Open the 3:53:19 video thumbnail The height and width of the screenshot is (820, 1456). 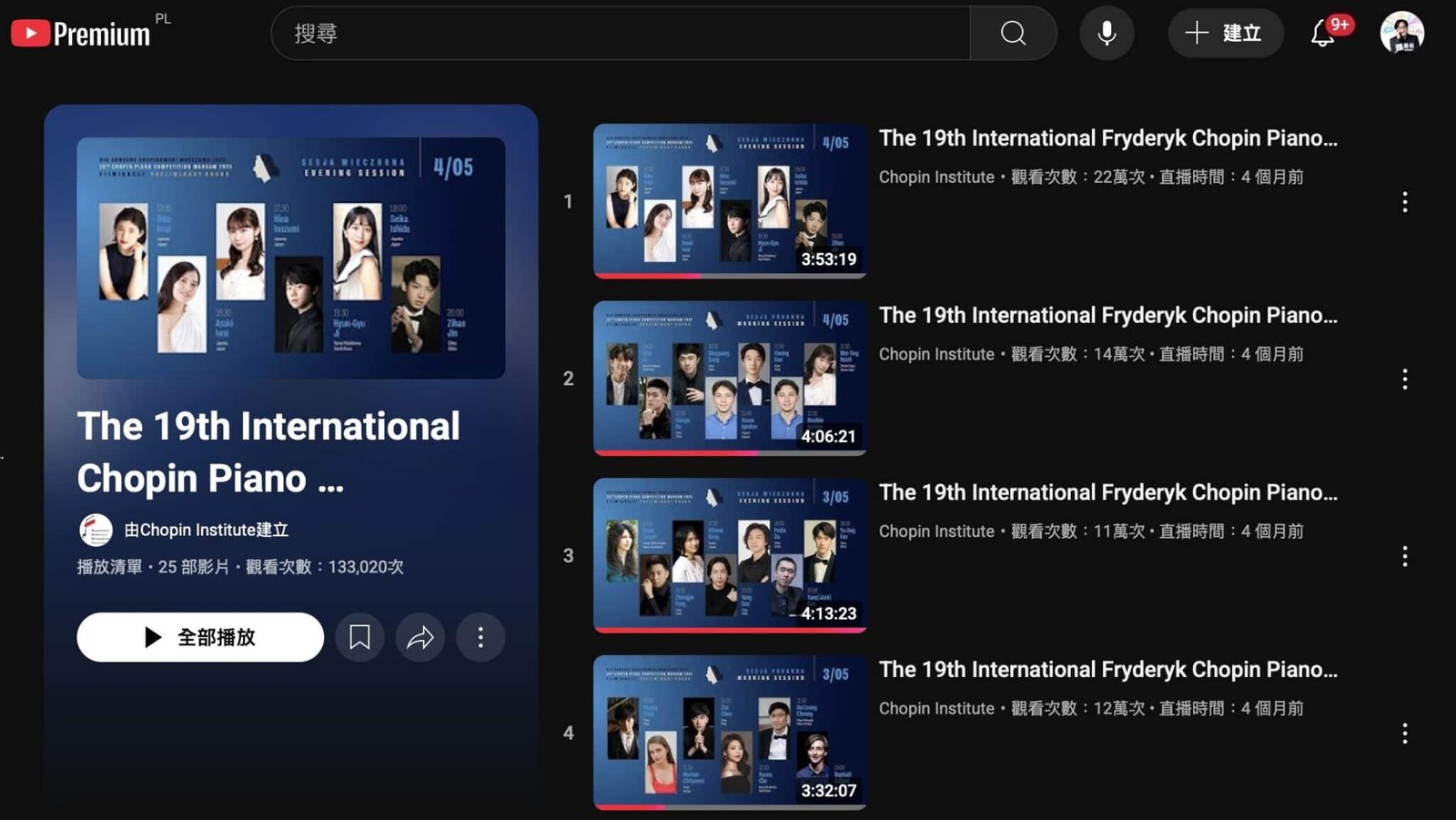[729, 201]
